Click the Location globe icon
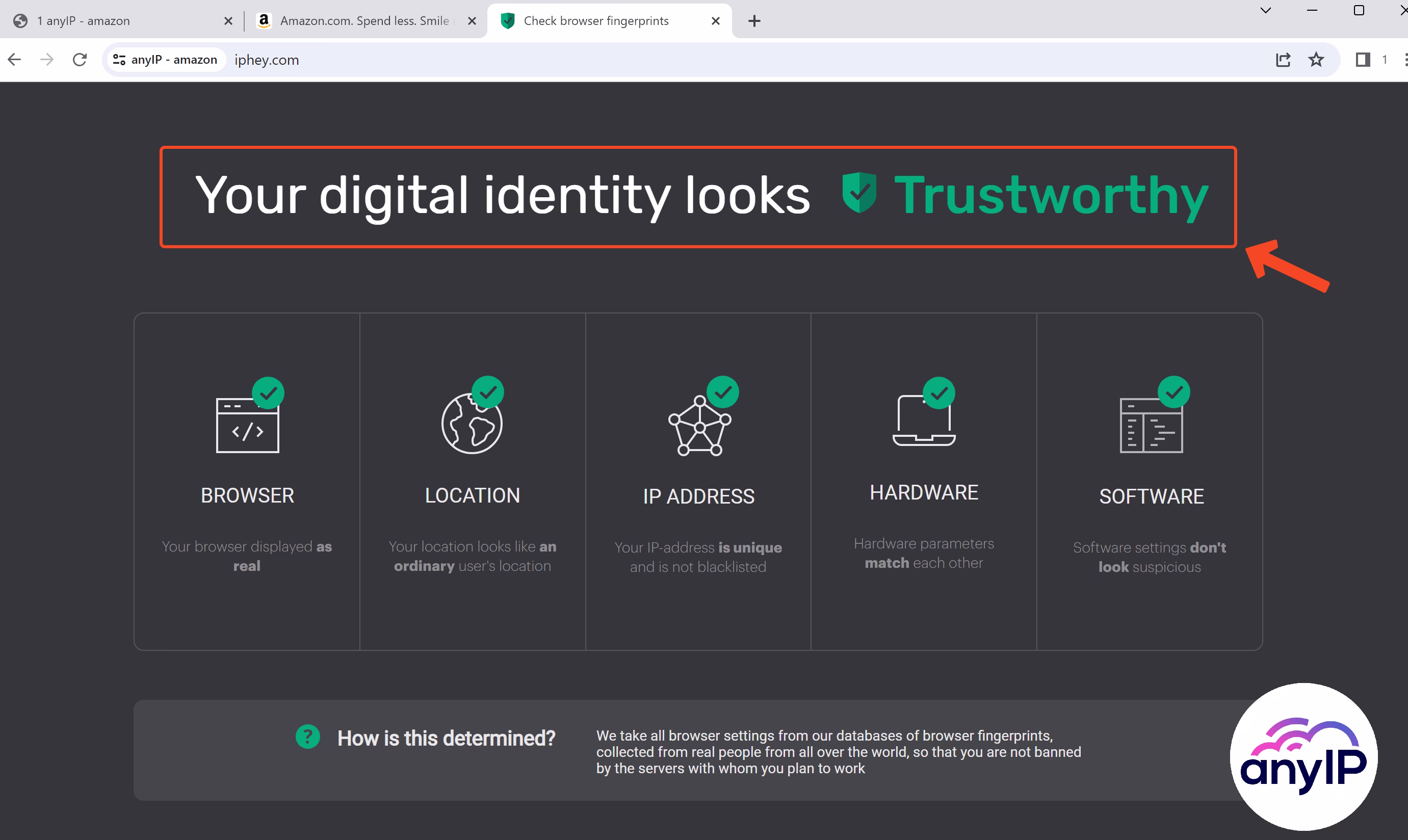The width and height of the screenshot is (1408, 840). point(472,424)
